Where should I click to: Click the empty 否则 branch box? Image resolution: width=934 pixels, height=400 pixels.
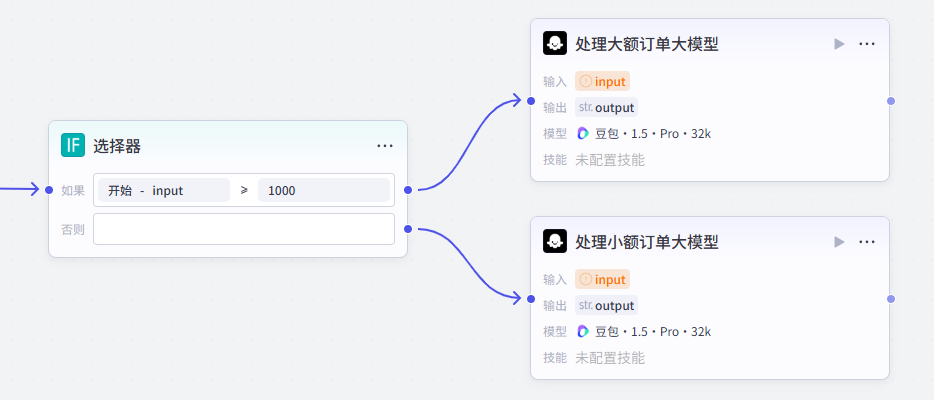tap(243, 229)
